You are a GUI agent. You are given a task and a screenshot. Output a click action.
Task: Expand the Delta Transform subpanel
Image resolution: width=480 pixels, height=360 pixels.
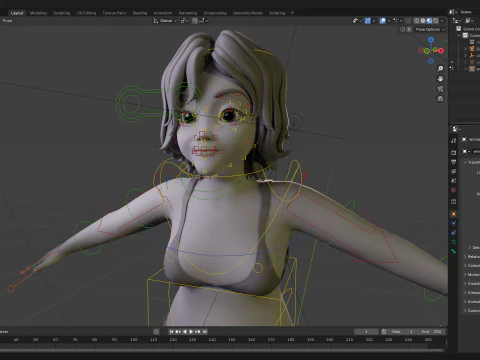[x=470, y=247]
